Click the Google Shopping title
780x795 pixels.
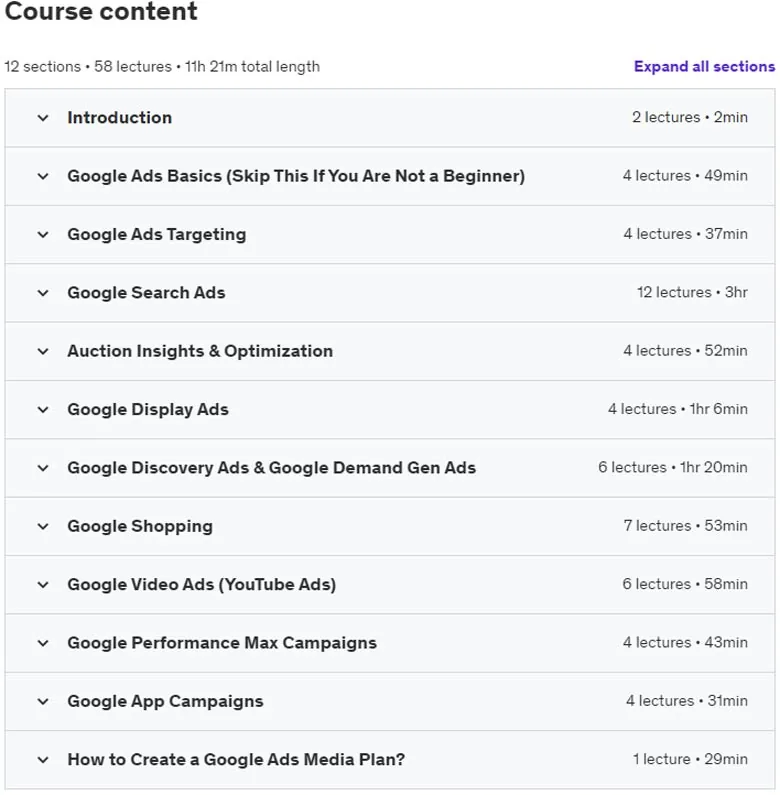tap(140, 526)
